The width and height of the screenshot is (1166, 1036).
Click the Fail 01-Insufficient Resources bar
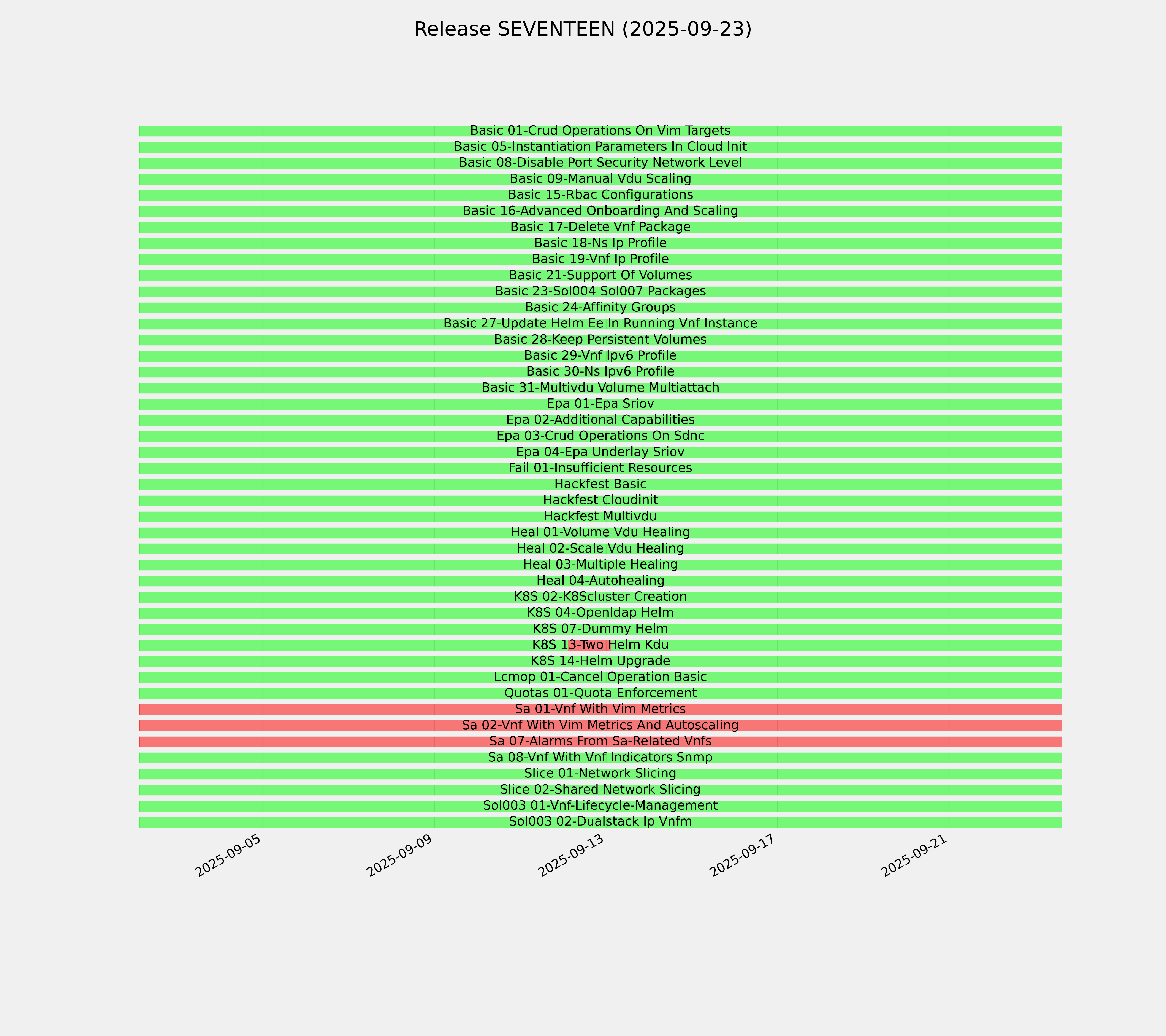tap(600, 468)
